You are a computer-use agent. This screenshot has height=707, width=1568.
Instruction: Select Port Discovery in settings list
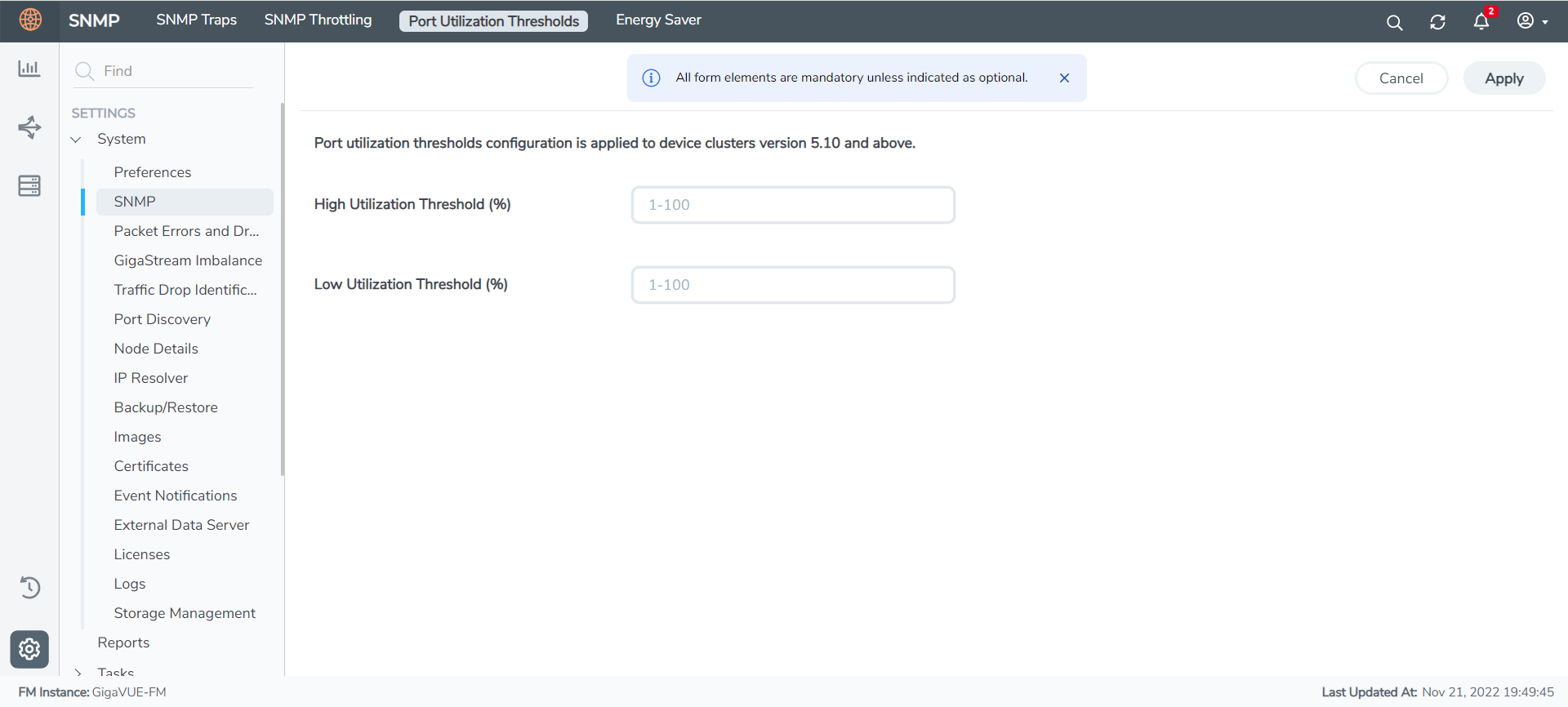[x=163, y=319]
